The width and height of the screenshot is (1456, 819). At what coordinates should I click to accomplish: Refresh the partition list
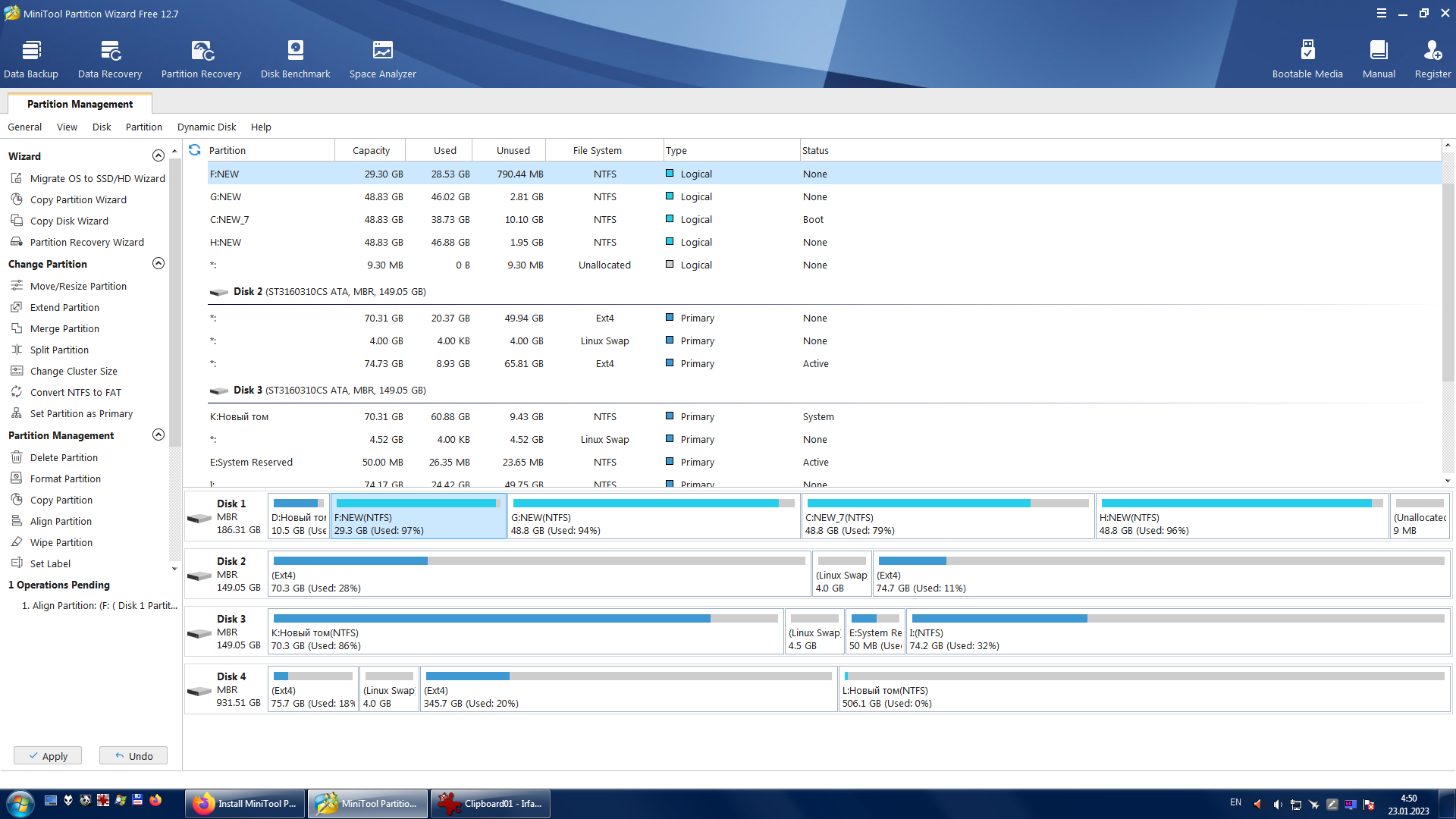[195, 150]
